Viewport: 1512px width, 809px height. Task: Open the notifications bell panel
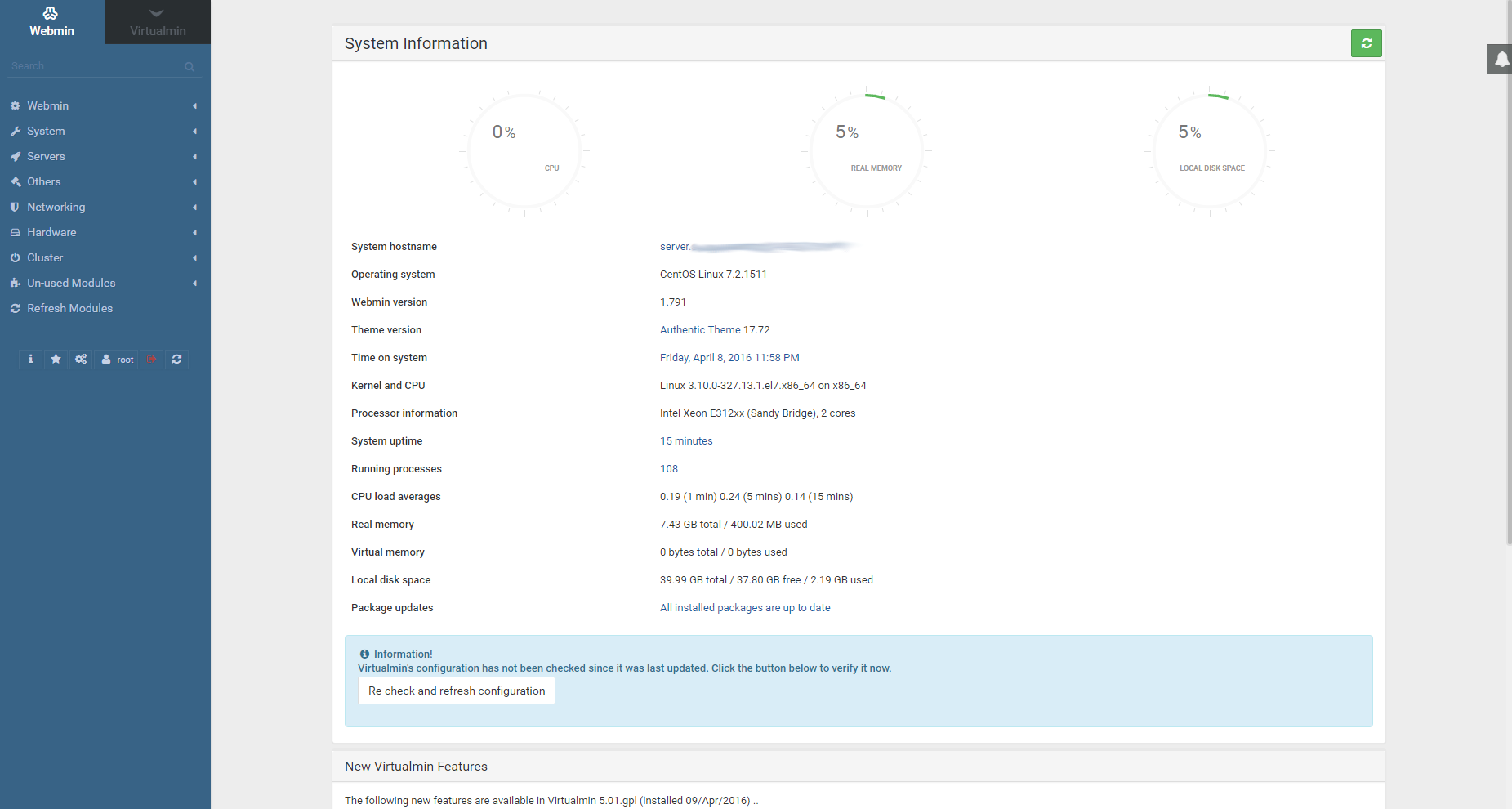click(x=1501, y=59)
